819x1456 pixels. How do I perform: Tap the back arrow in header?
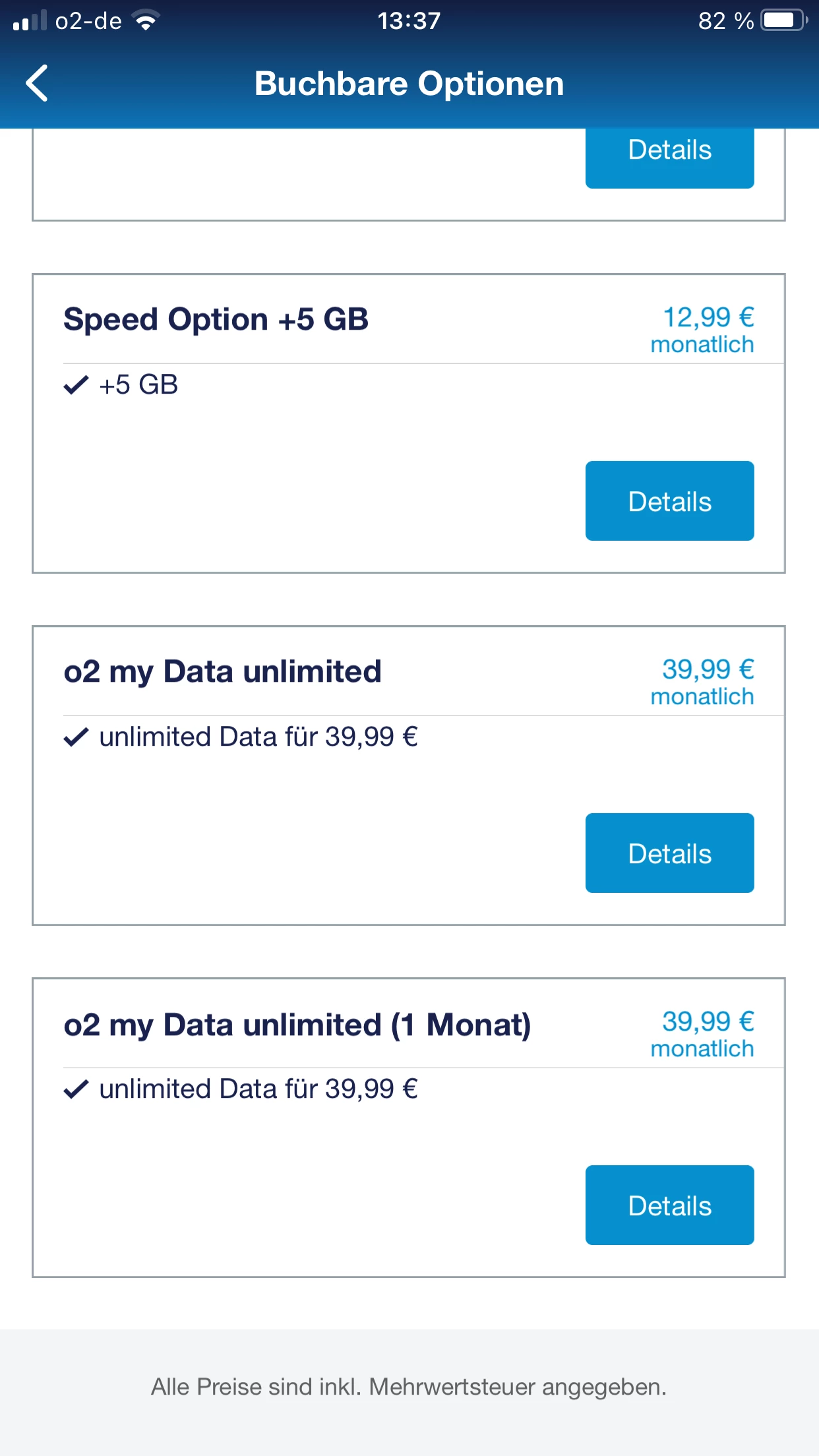coord(38,83)
